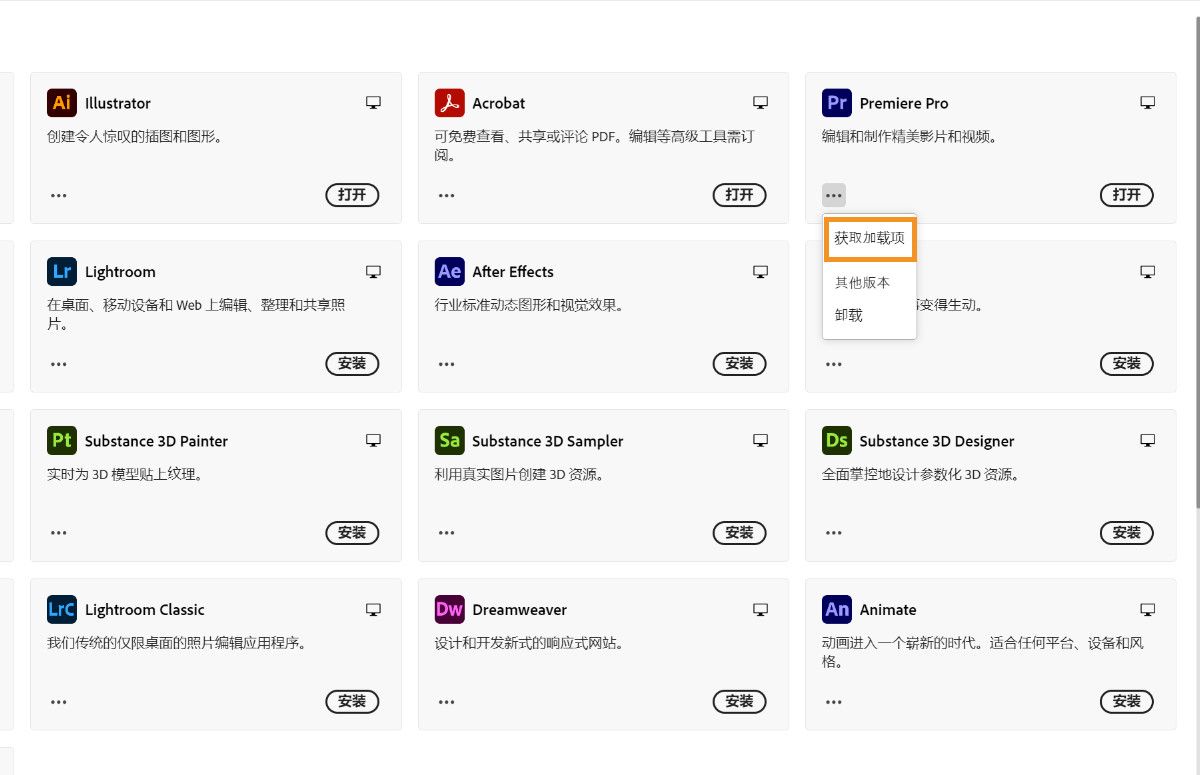
Task: Click the After Effects app icon
Action: tap(449, 271)
